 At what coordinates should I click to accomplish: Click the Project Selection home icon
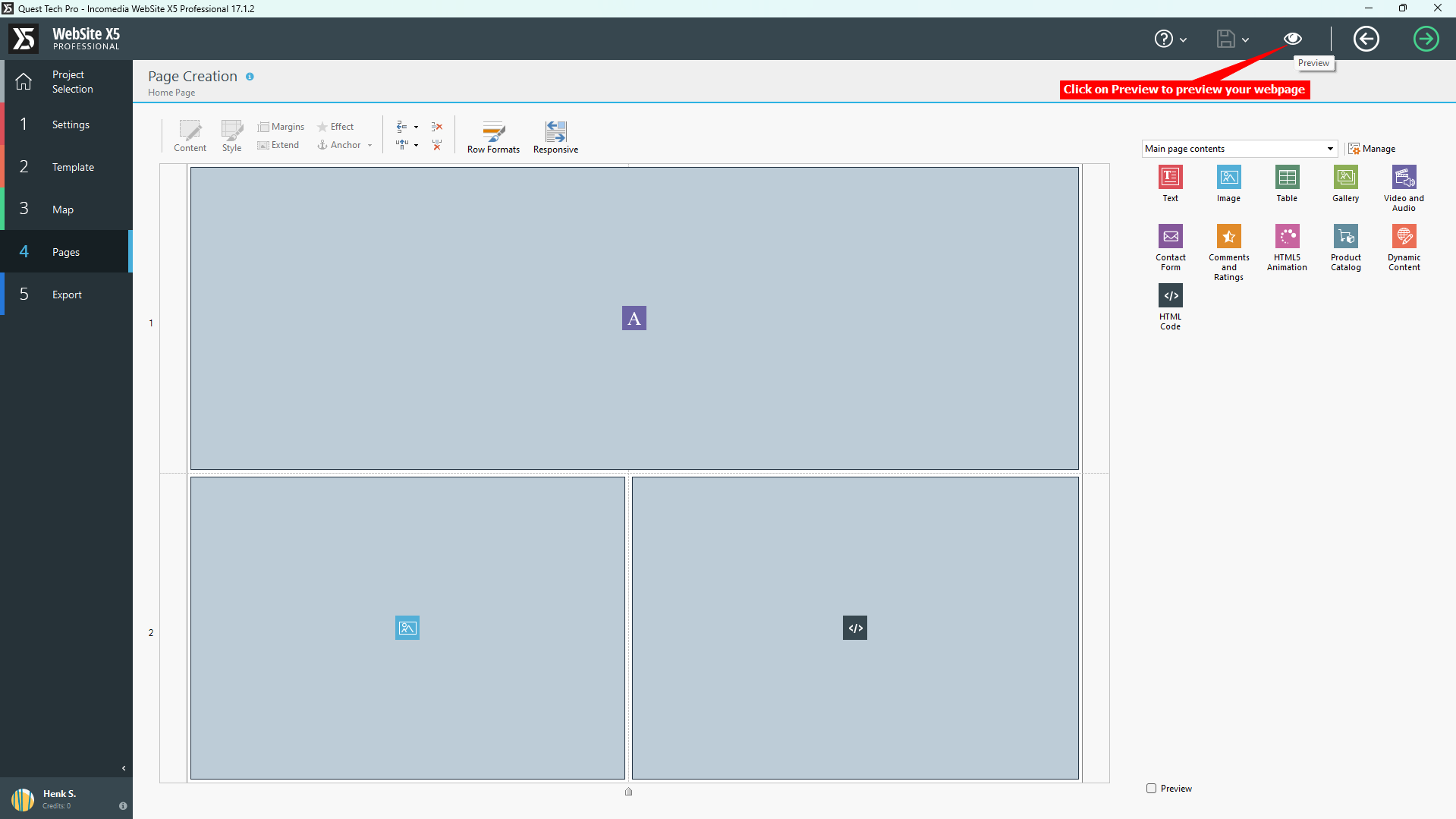(24, 81)
